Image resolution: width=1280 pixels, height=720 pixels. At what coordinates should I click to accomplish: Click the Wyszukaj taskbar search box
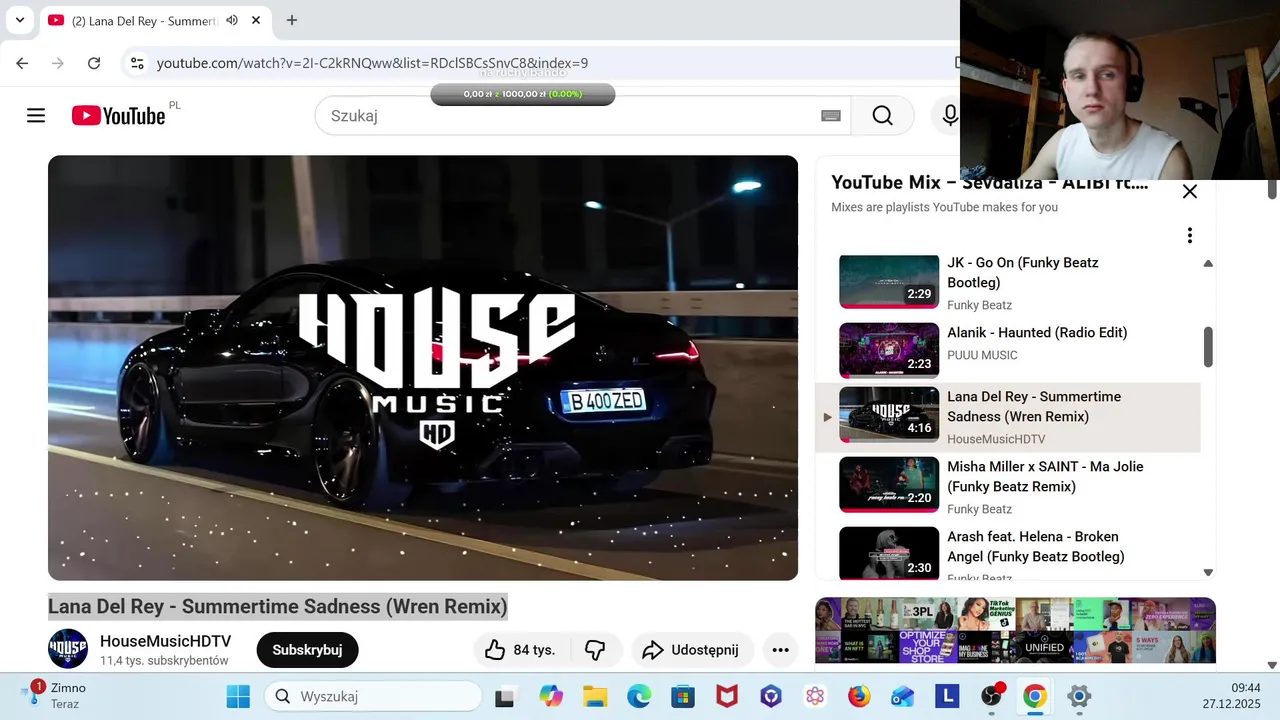pos(373,697)
